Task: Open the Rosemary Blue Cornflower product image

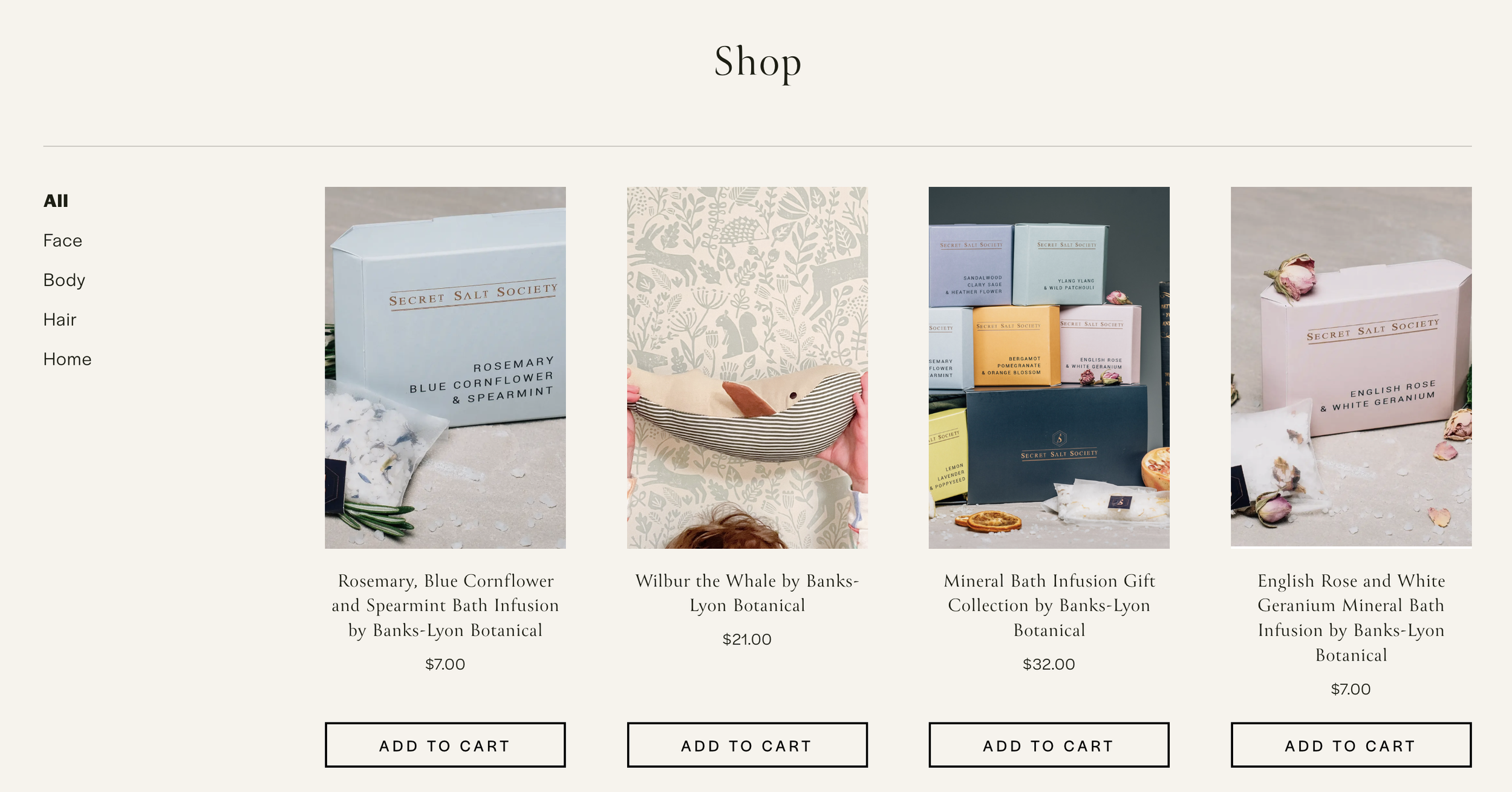Action: tap(445, 368)
